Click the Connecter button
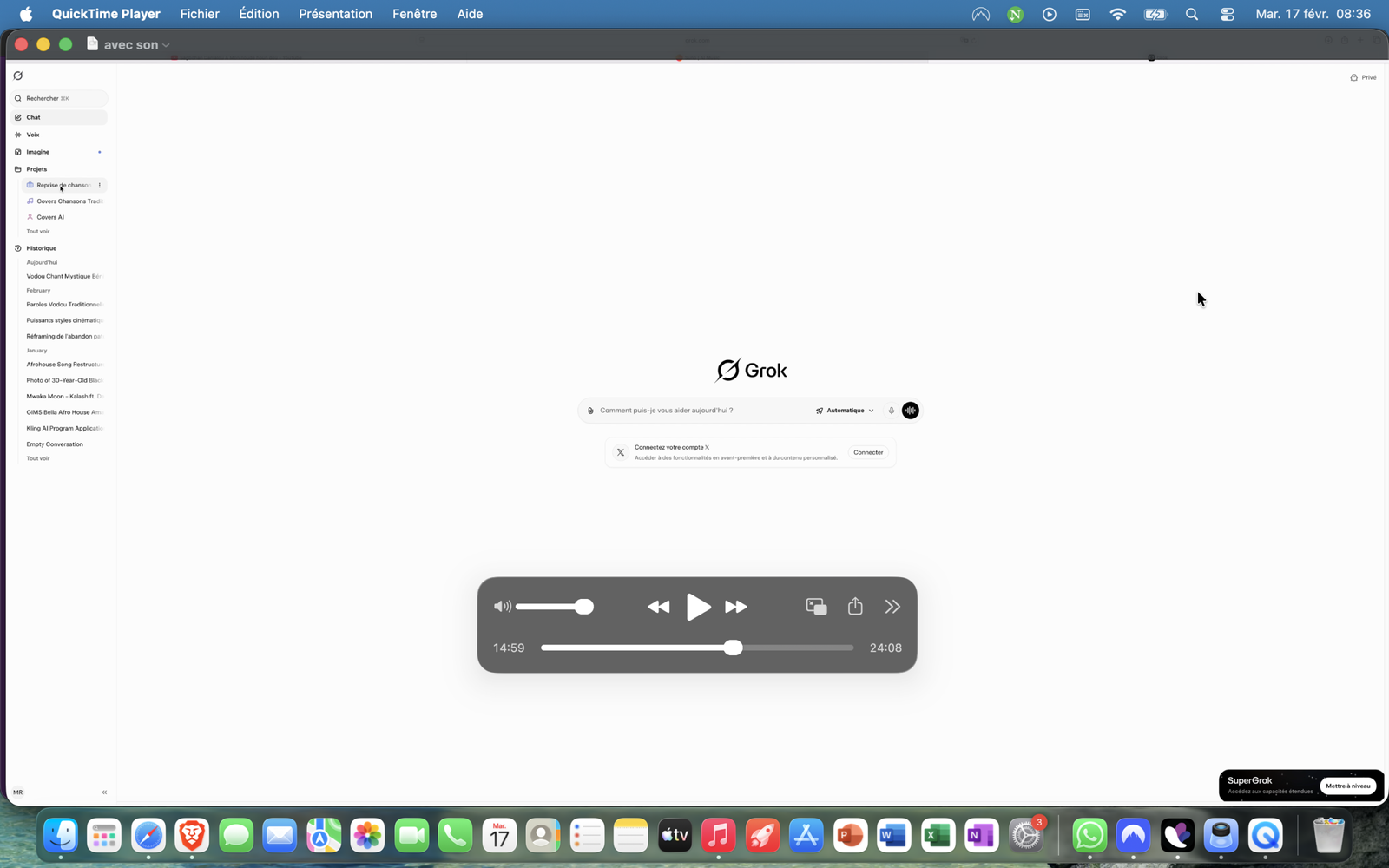Viewport: 1389px width, 868px height. pos(867,452)
